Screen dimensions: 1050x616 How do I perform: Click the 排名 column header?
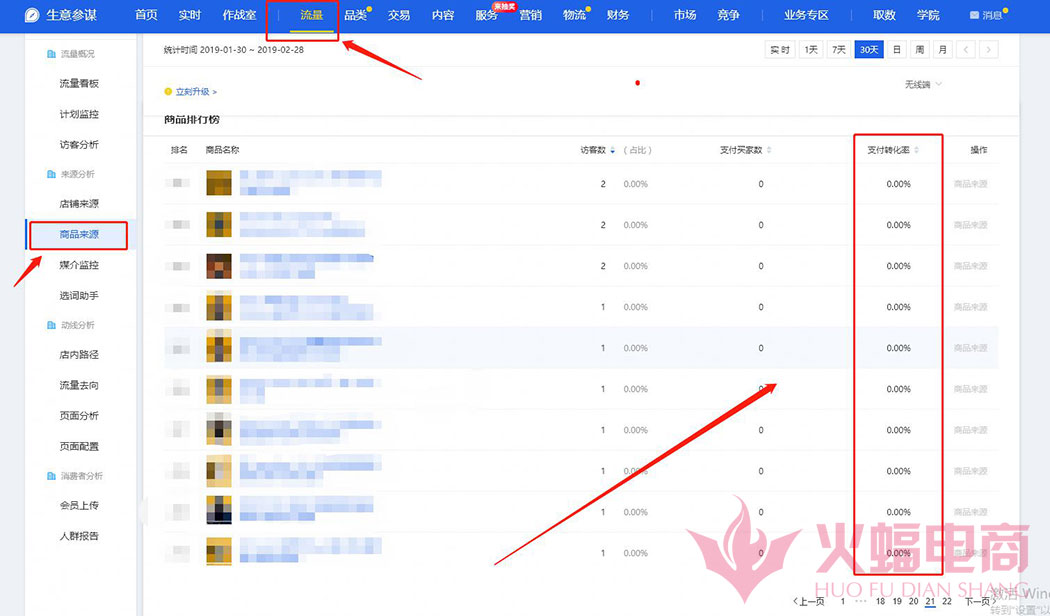(x=179, y=150)
